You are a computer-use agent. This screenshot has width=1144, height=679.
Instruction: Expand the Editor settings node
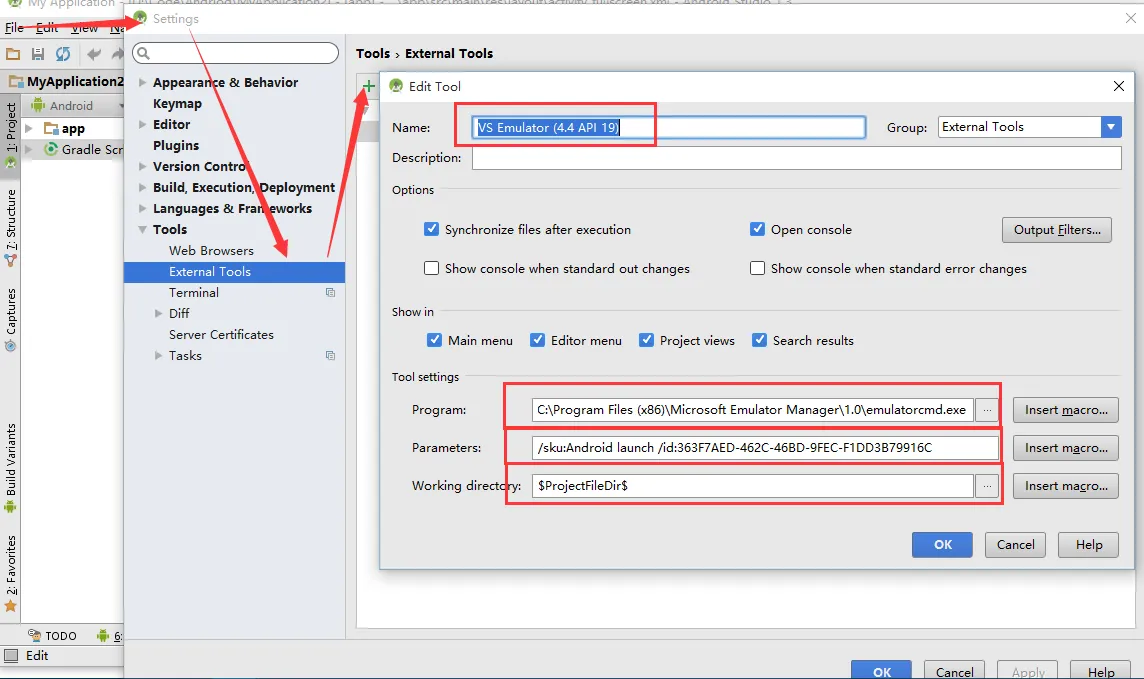142,125
